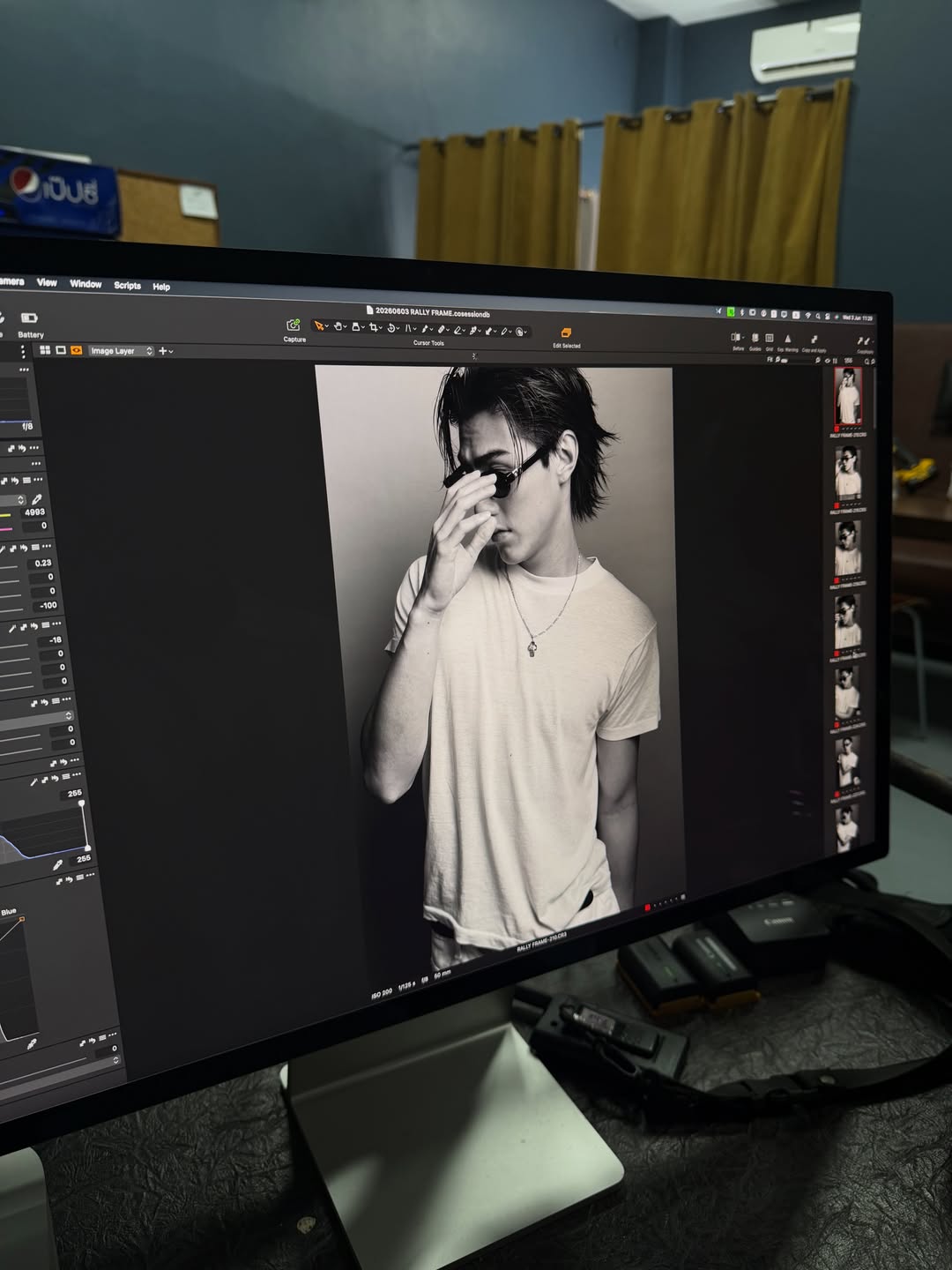Select the Rotate cursor tool
The image size is (952, 1270).
391,328
